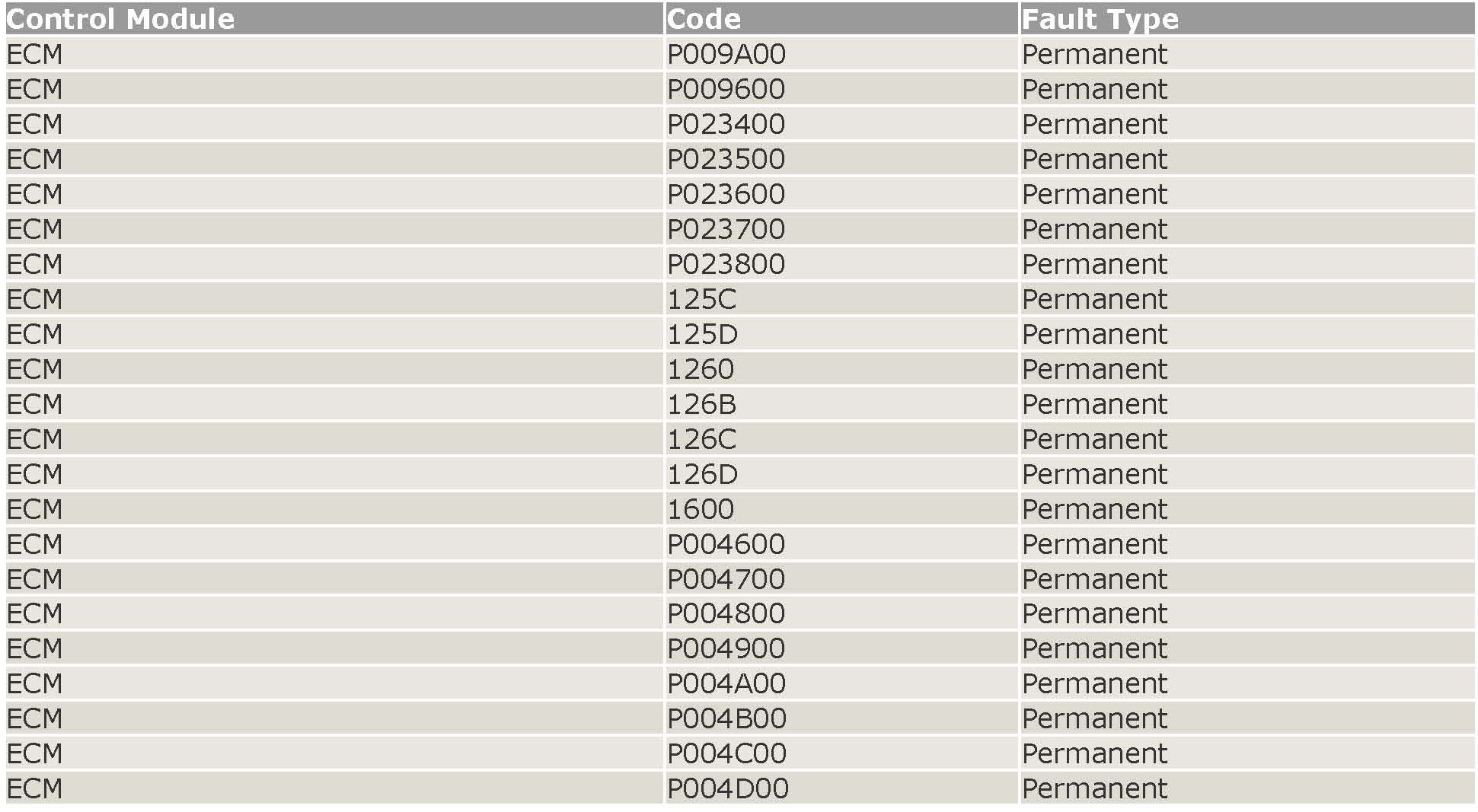Select fault code P004600
Viewport: 1478px width, 812px height.
[726, 544]
